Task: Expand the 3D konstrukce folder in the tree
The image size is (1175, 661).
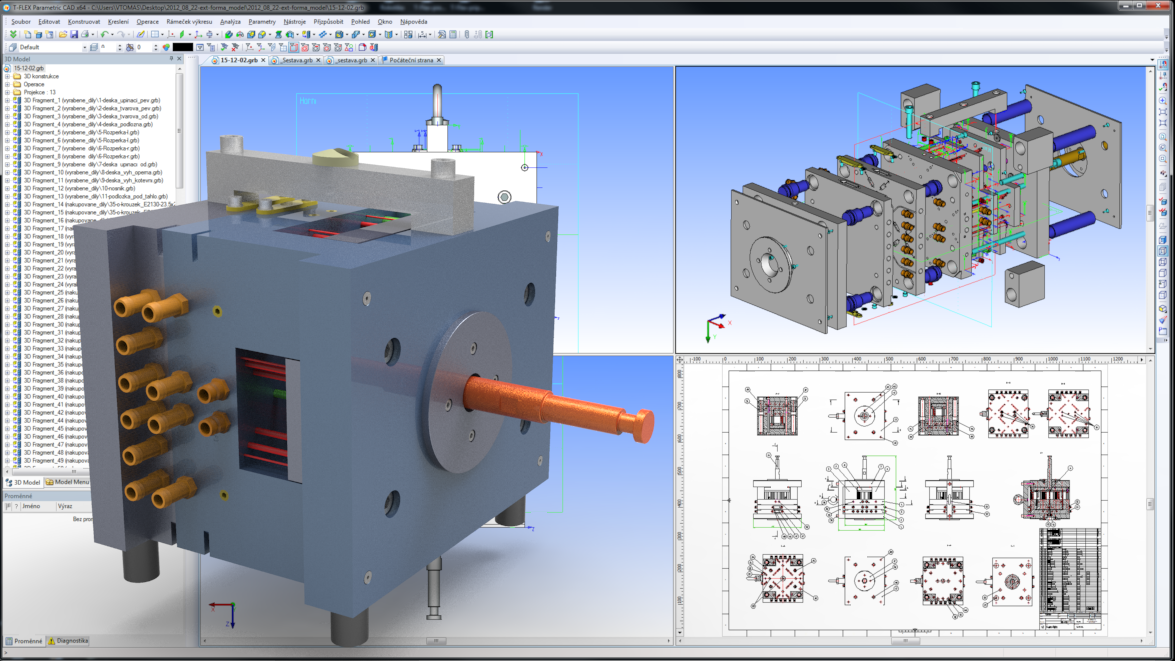Action: click(8, 75)
